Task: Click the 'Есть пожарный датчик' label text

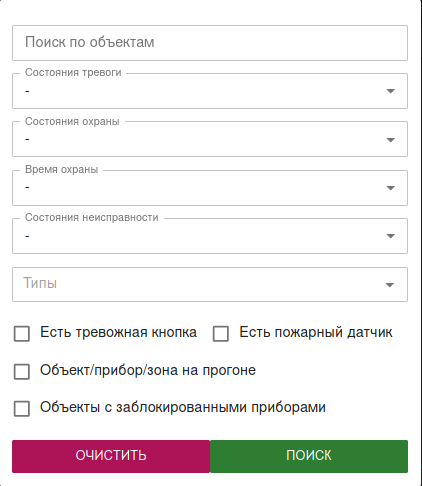Action: 316,333
